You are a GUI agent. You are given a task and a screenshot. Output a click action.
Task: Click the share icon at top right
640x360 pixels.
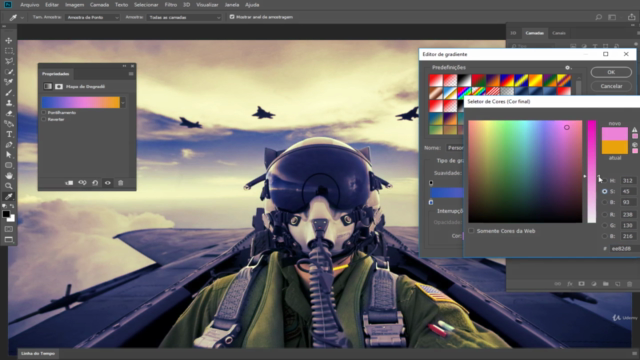tap(631, 17)
